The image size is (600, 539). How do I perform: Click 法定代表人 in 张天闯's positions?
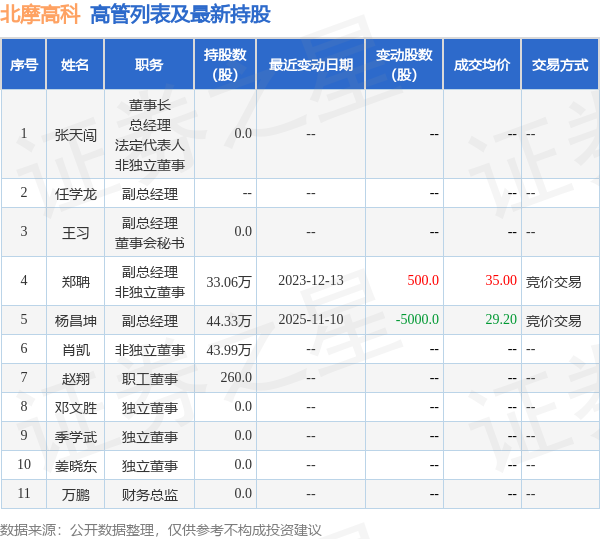pyautogui.click(x=150, y=145)
